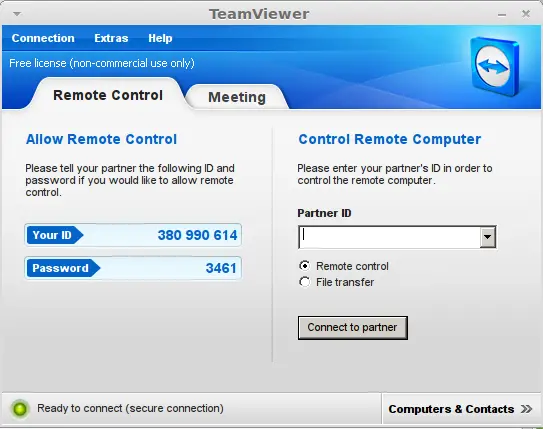543x429 pixels.
Task: Click into the Partner ID input field
Action: click(390, 237)
